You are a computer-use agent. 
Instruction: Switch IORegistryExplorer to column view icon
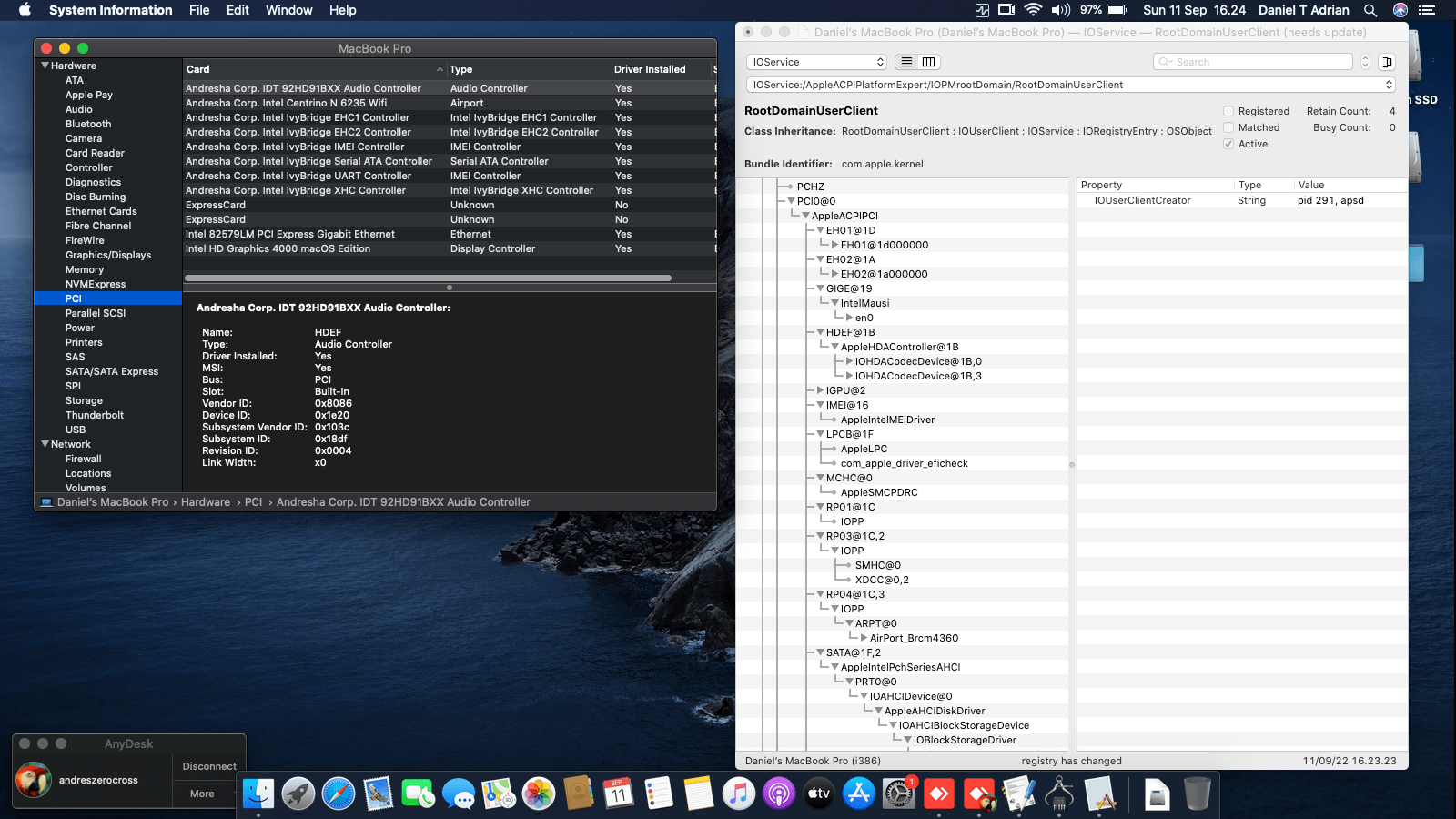click(x=929, y=62)
